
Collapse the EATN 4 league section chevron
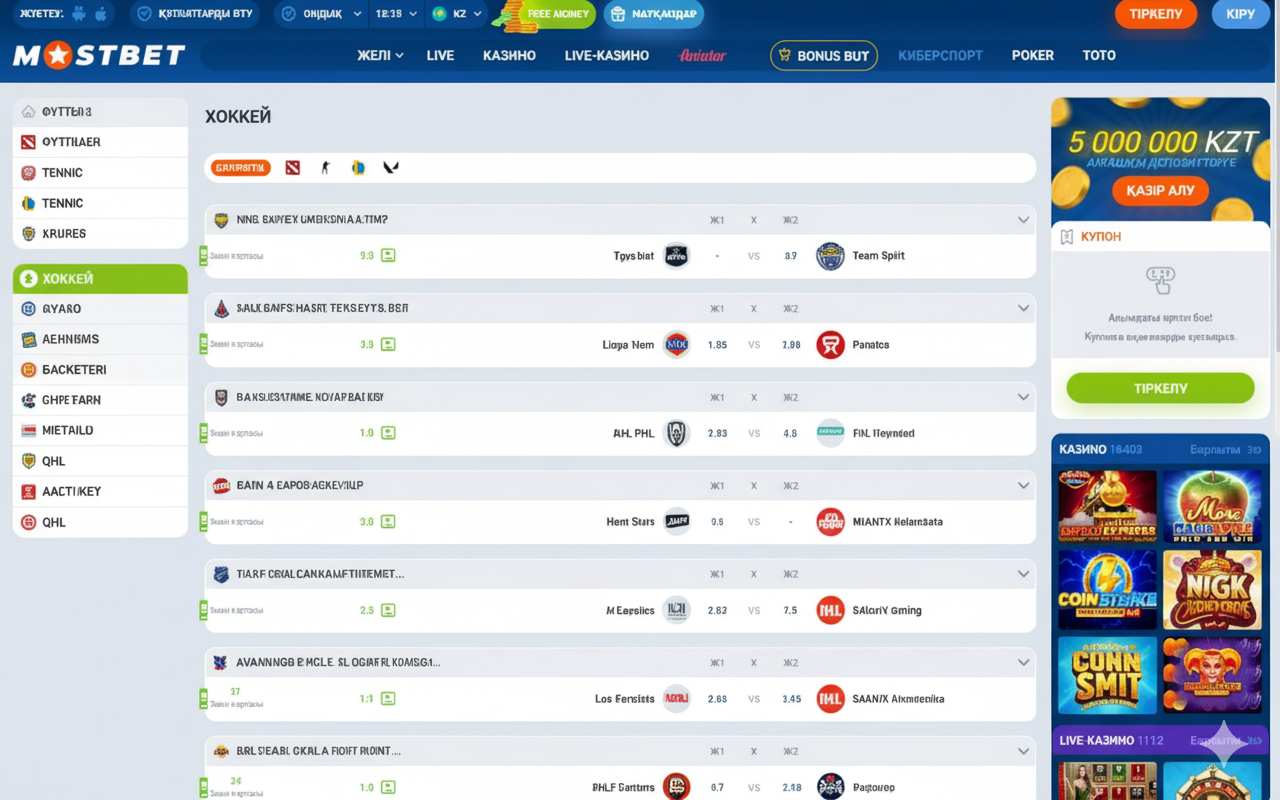coord(1023,485)
